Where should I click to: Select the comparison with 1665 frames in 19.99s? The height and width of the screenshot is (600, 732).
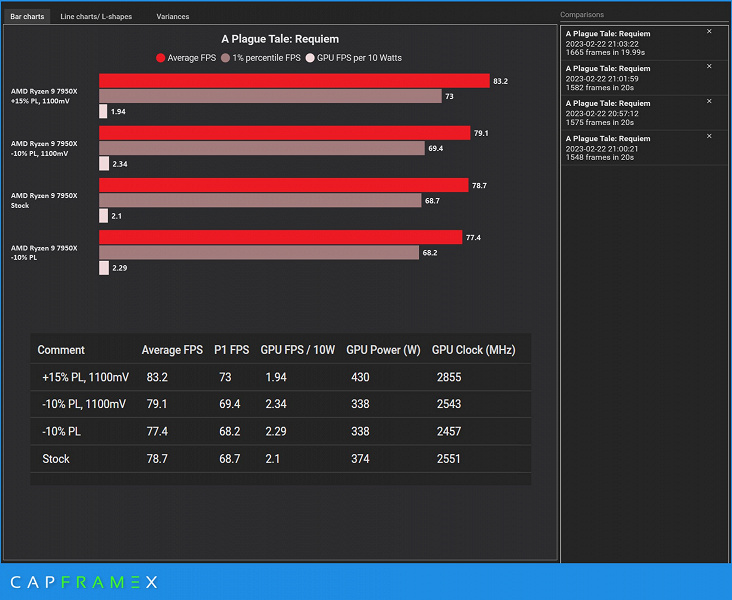pos(644,43)
